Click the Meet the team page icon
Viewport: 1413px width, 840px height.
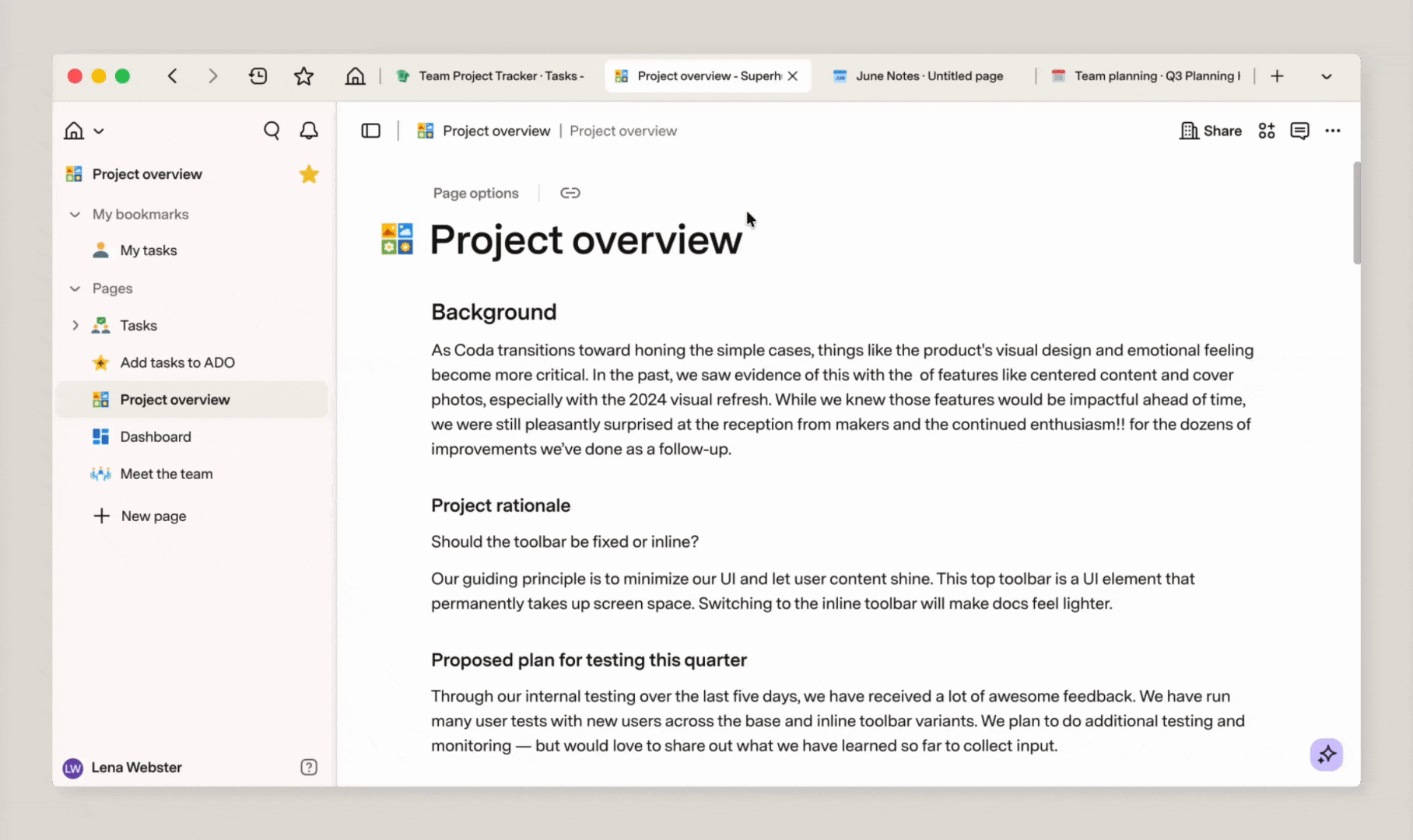100,474
